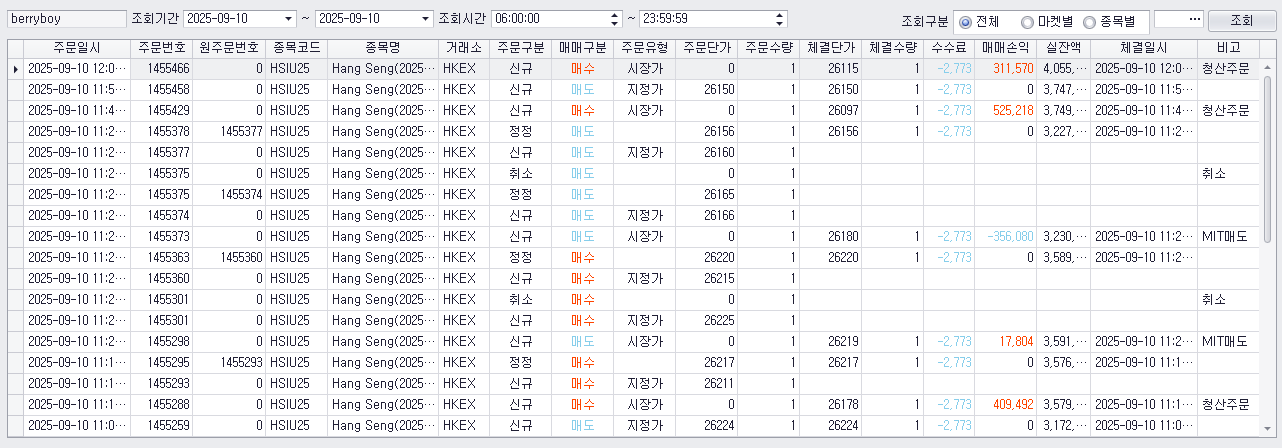Click the ellipsis symbol lookup button
Viewport: 1282px width, 448px height.
point(1192,19)
